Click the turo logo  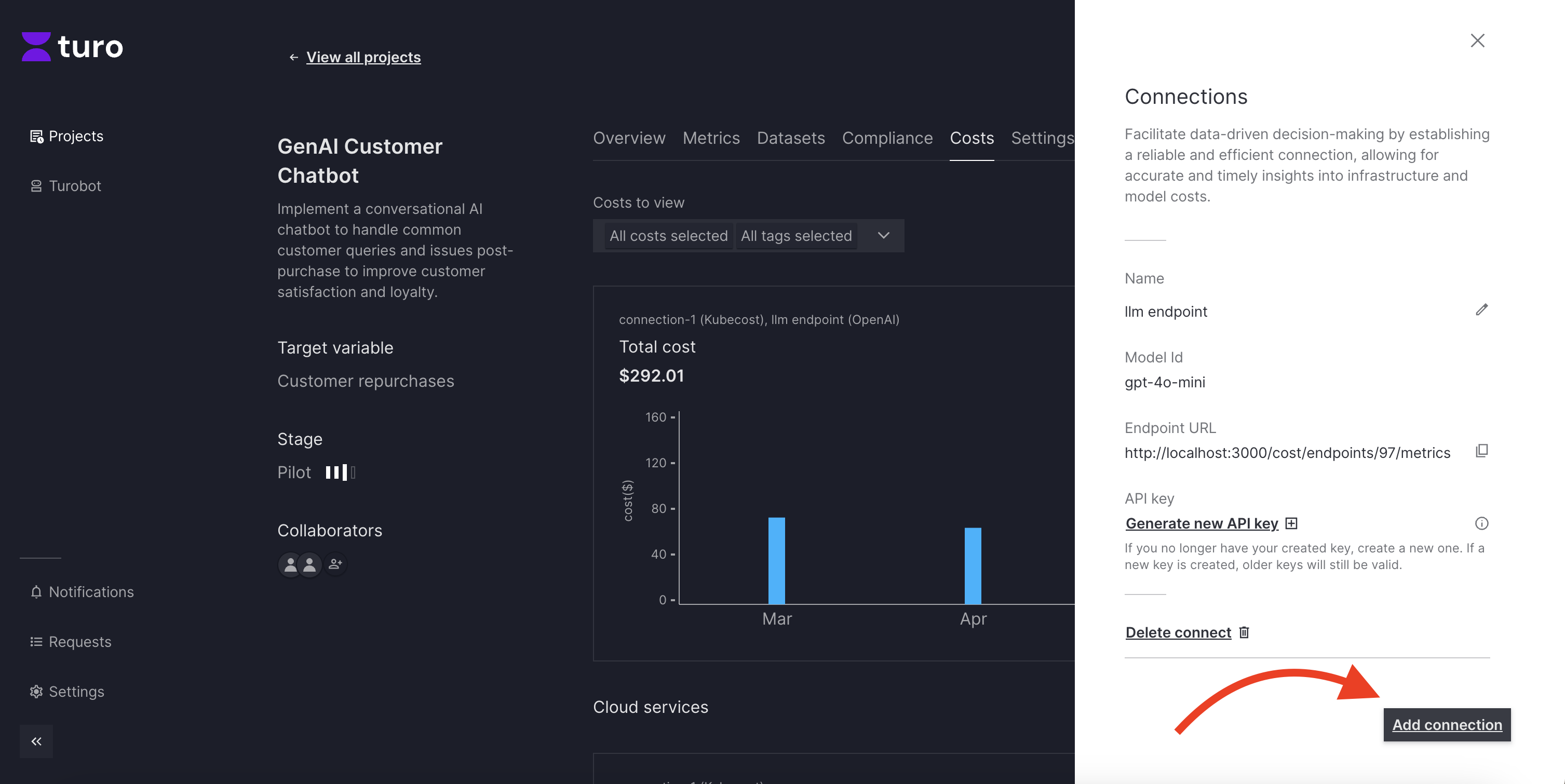click(72, 47)
